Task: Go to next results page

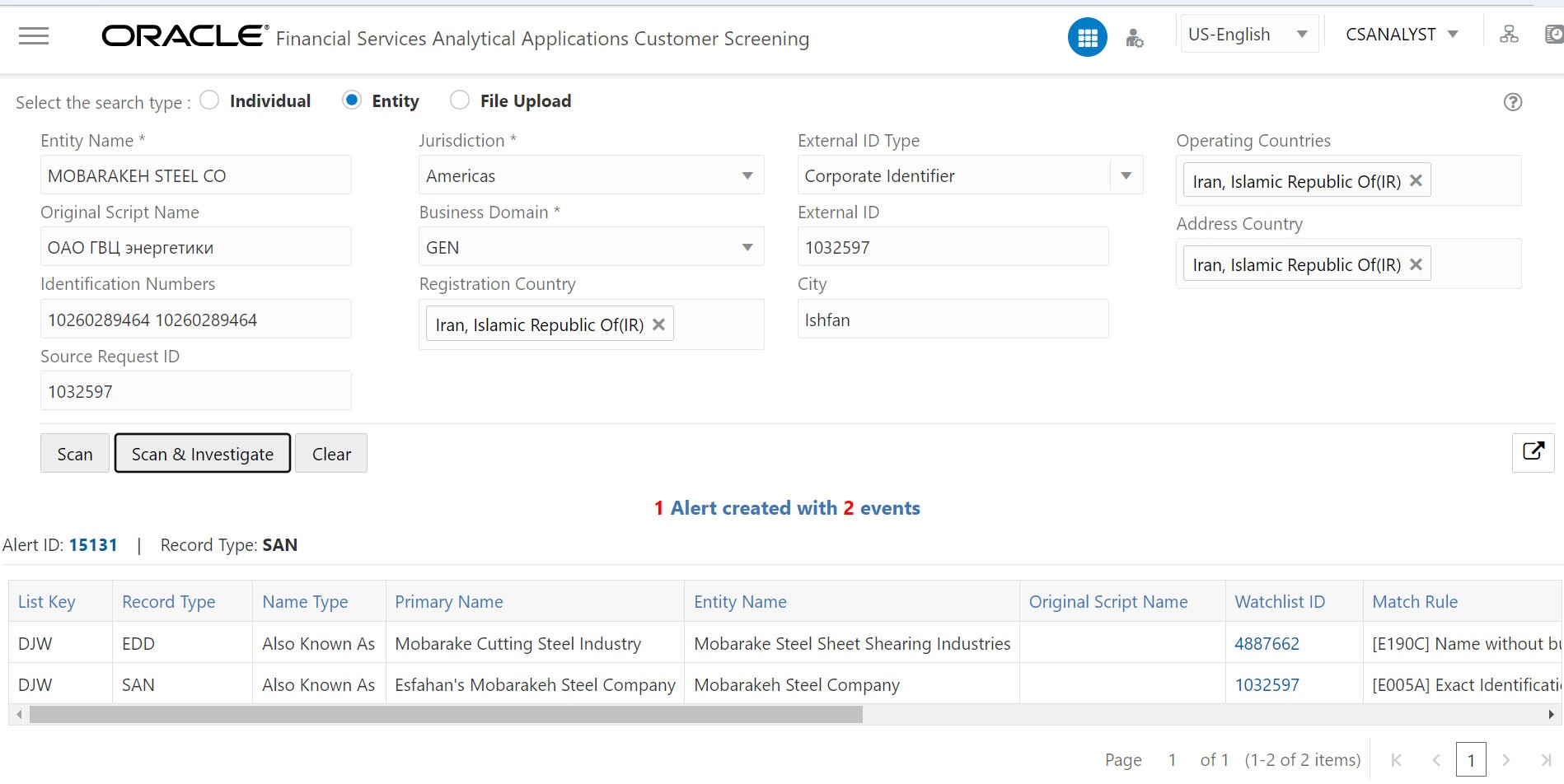Action: (1506, 760)
